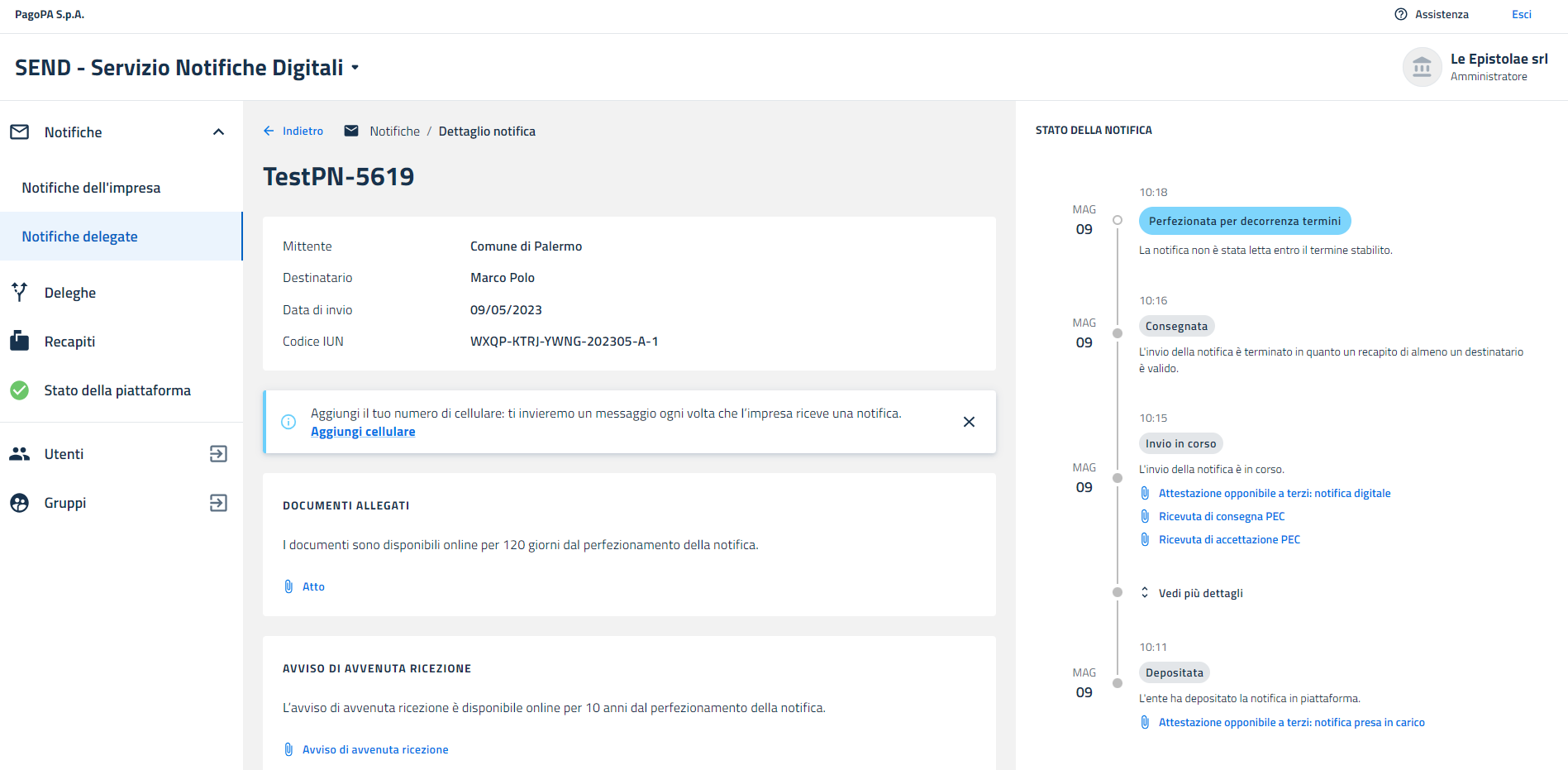Click the Deleghe fork icon in sidebar
The image size is (1568, 770).
[20, 292]
